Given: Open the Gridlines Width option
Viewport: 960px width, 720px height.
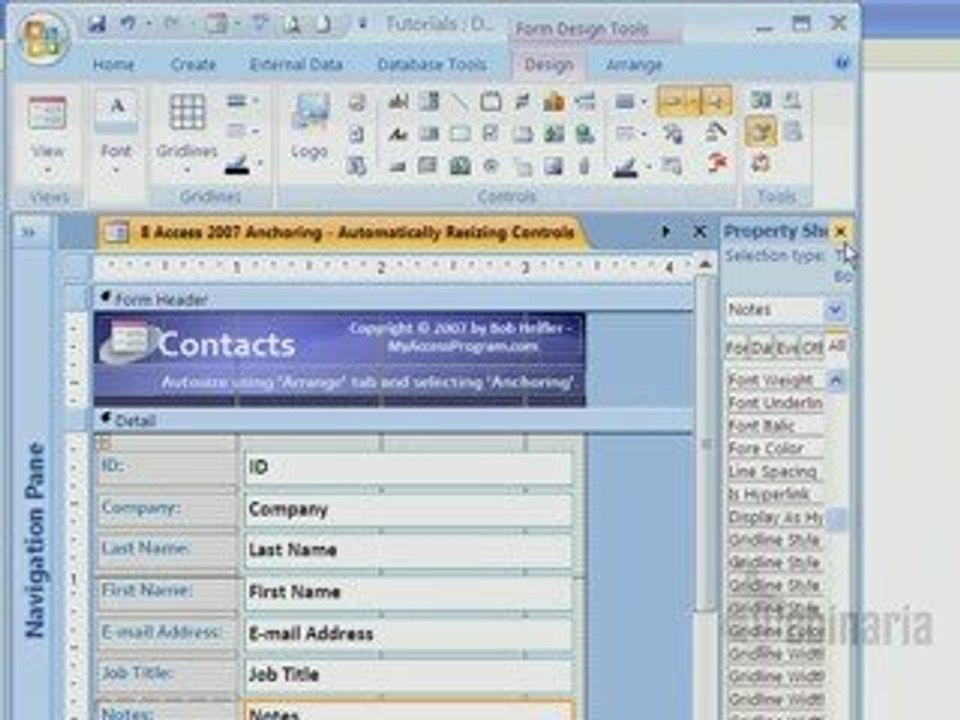Looking at the screenshot, I should coord(242,102).
